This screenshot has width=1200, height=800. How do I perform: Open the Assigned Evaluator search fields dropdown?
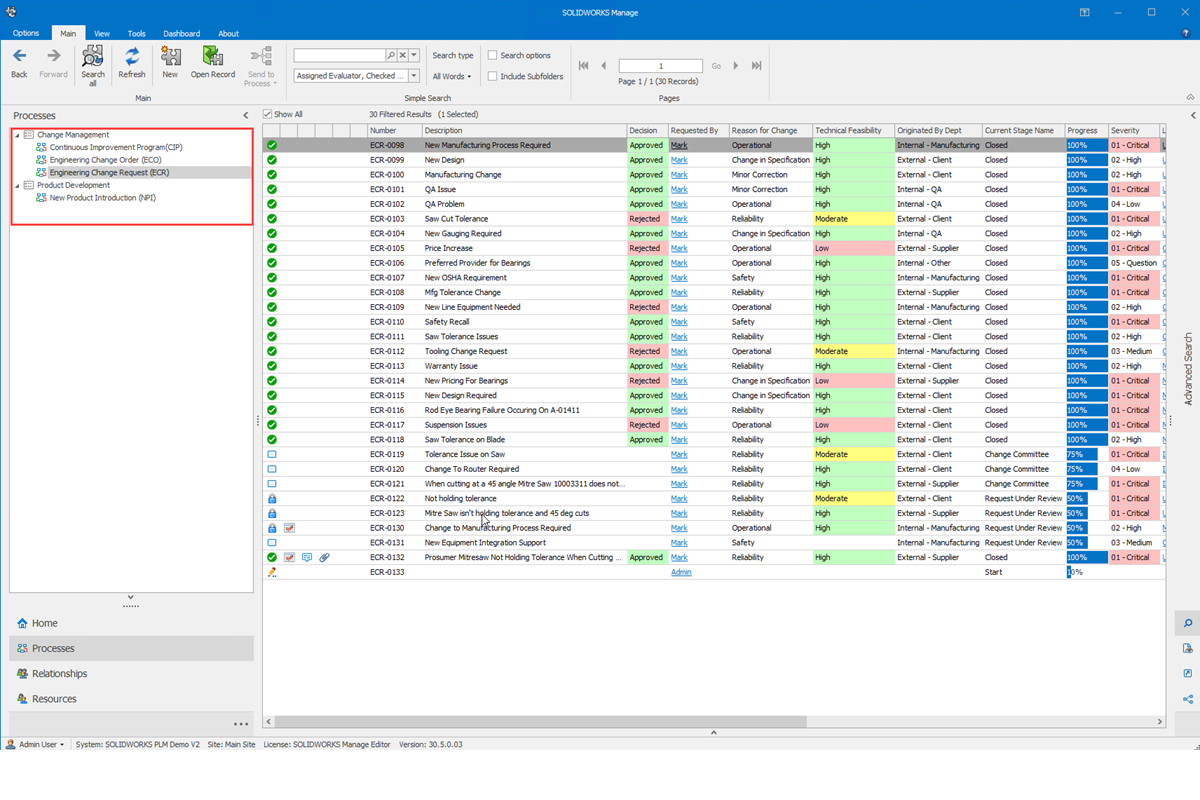click(414, 76)
